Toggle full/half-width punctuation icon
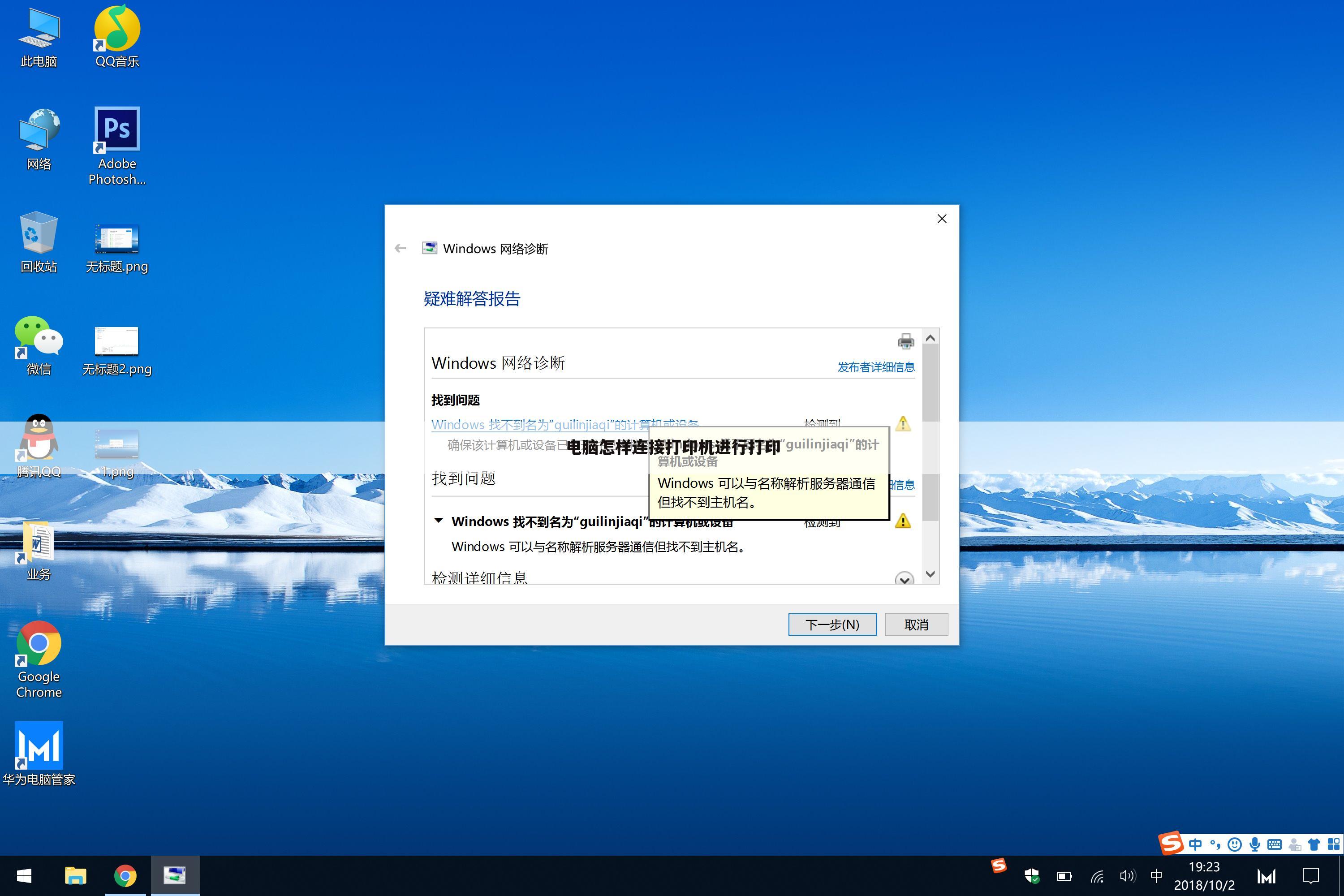This screenshot has height=896, width=1344. pos(1215,844)
